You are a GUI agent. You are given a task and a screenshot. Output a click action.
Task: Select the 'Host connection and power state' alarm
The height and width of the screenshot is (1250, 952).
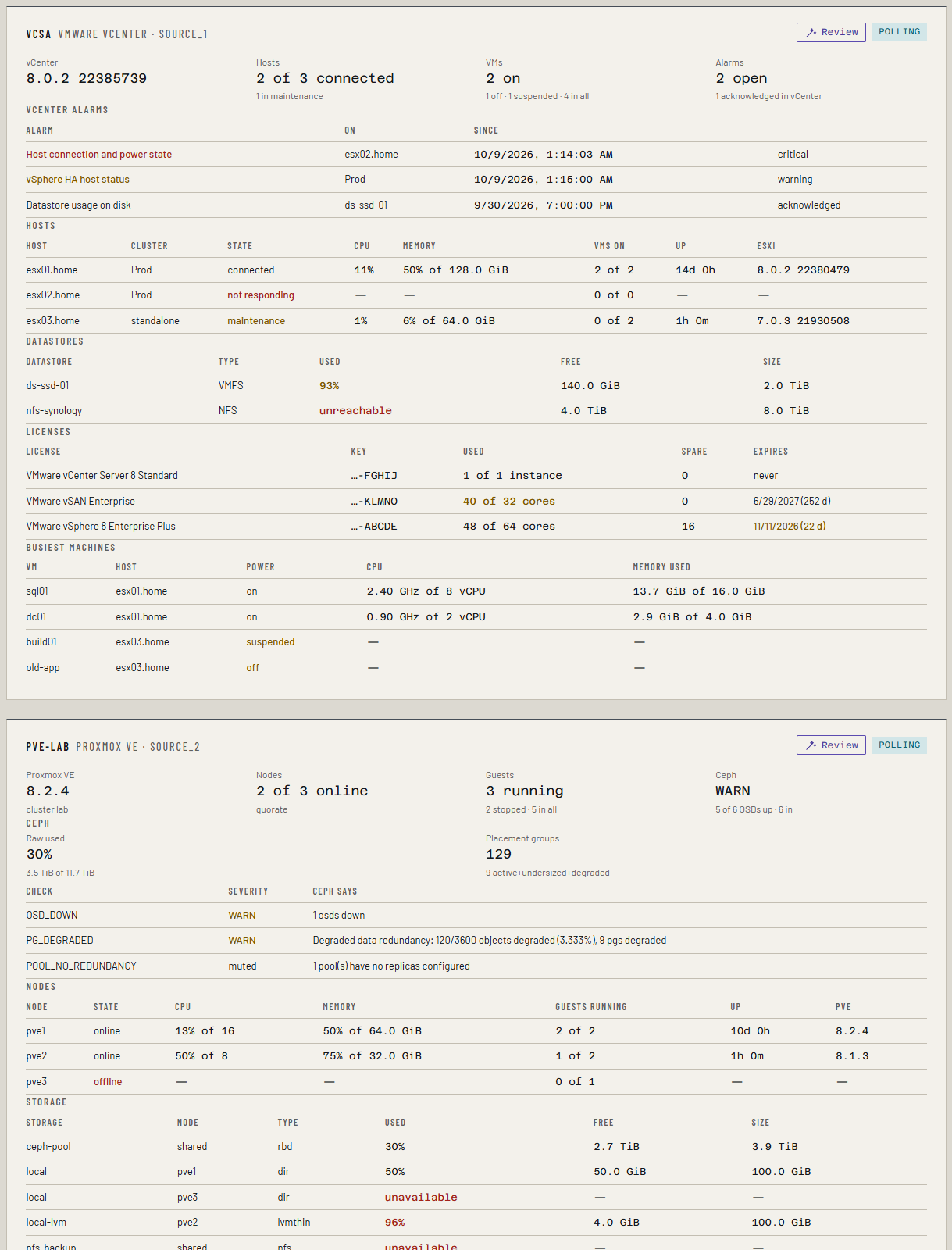99,155
